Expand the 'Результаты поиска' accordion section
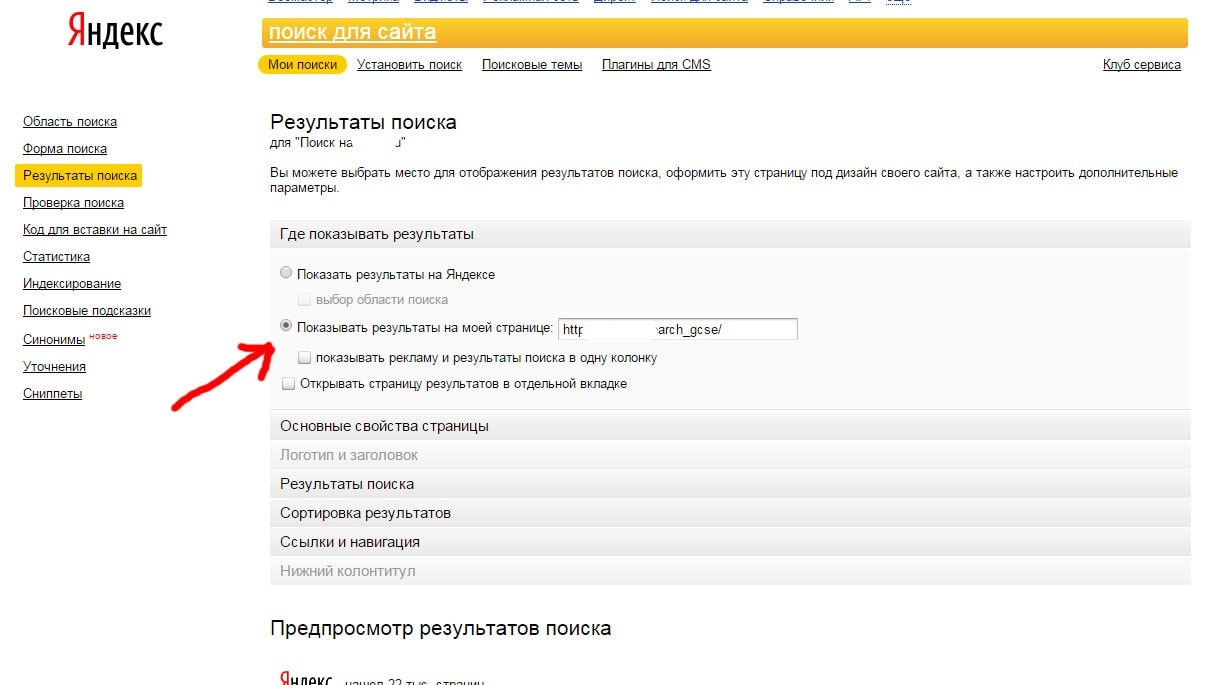The image size is (1232, 685). 730,484
